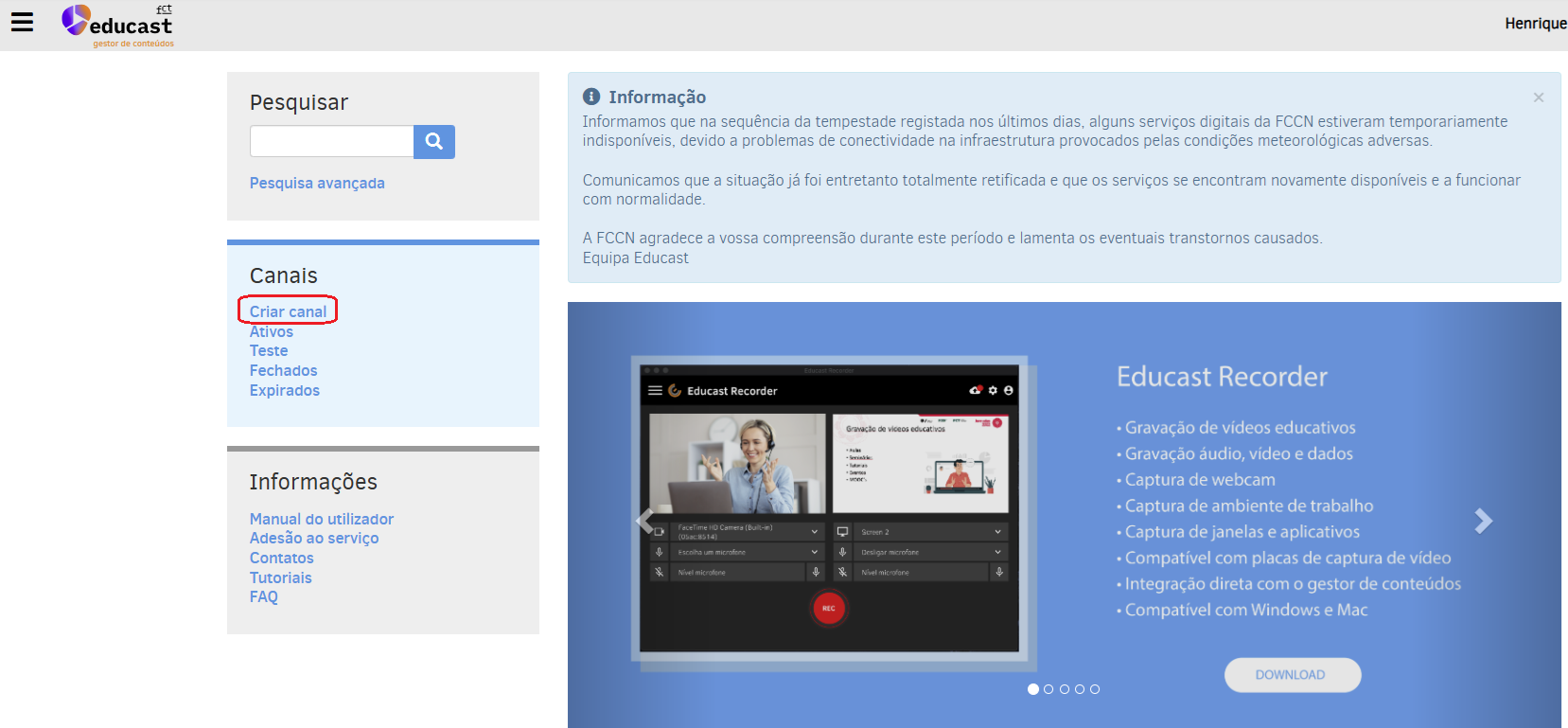
Task: Close the Informação notice
Action: (x=1538, y=98)
